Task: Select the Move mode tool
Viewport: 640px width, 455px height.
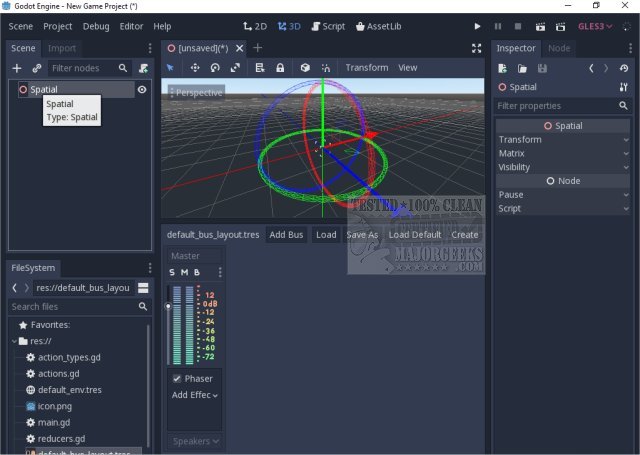Action: (x=194, y=68)
